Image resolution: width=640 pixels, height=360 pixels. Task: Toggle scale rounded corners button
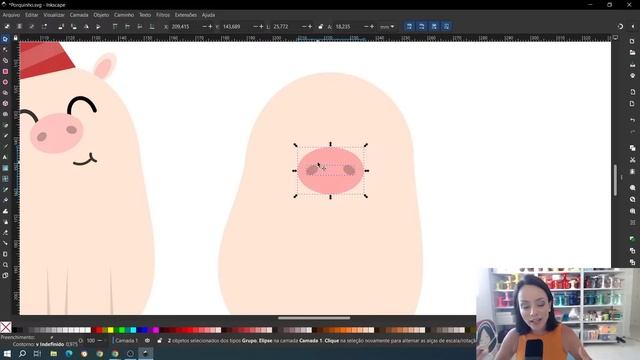pyautogui.click(x=422, y=27)
